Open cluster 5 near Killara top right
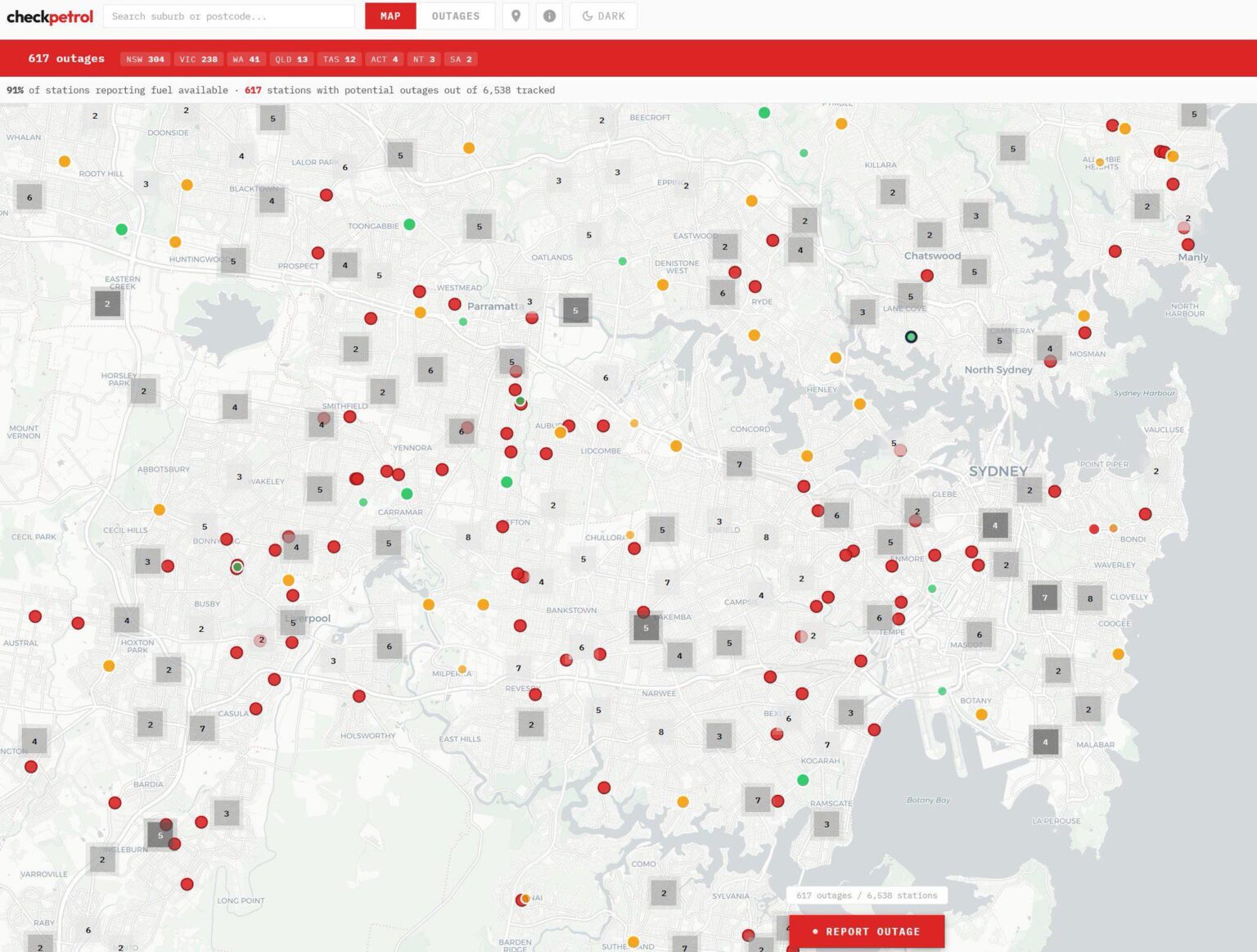 1012,148
